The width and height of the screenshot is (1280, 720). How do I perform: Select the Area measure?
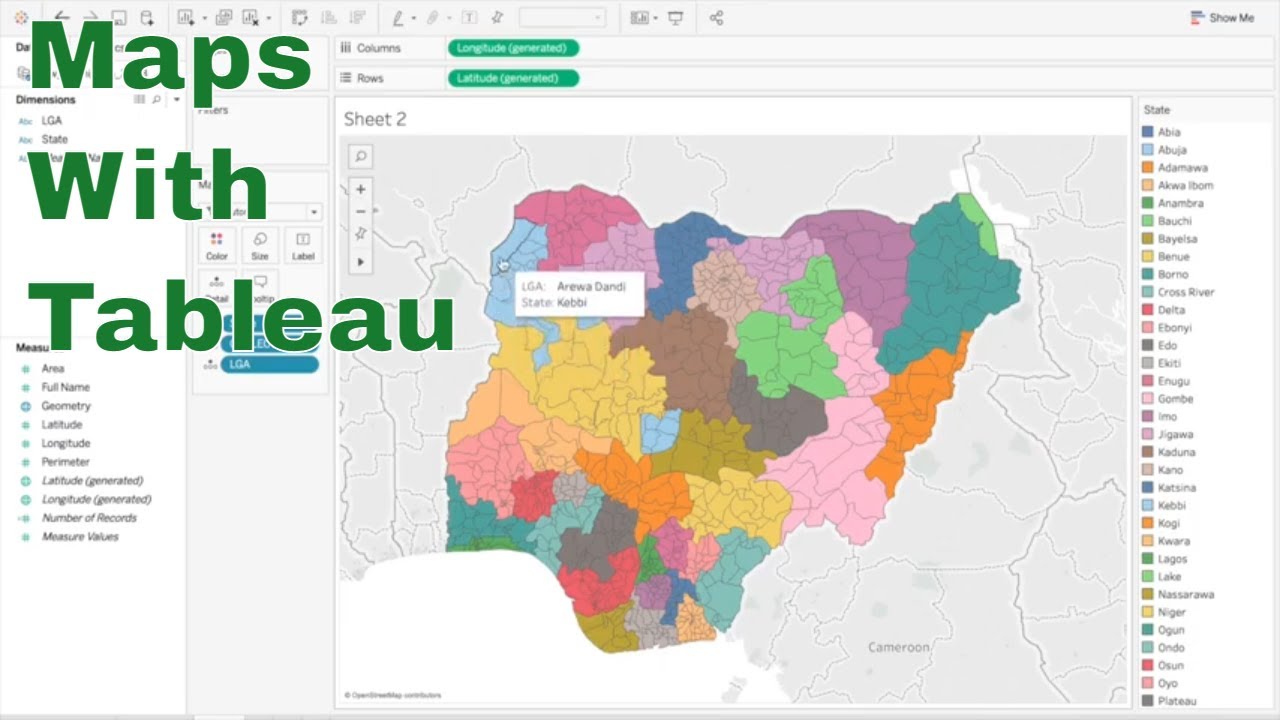[53, 369]
